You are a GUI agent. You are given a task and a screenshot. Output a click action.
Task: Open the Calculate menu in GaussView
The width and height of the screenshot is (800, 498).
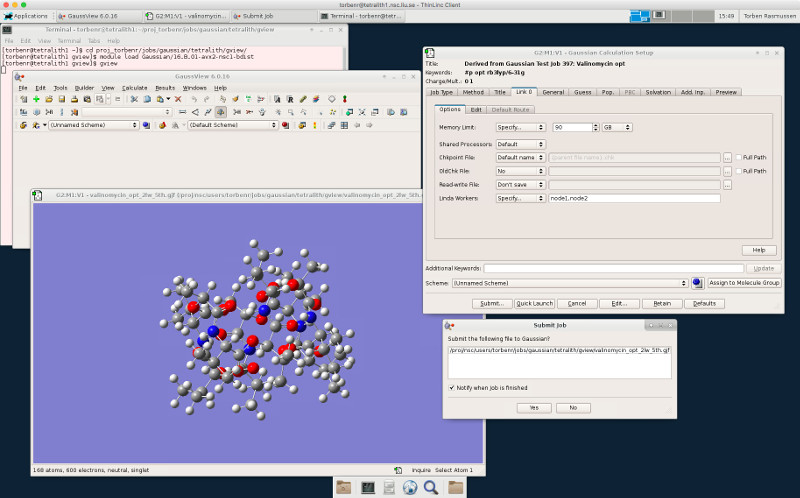coord(134,88)
